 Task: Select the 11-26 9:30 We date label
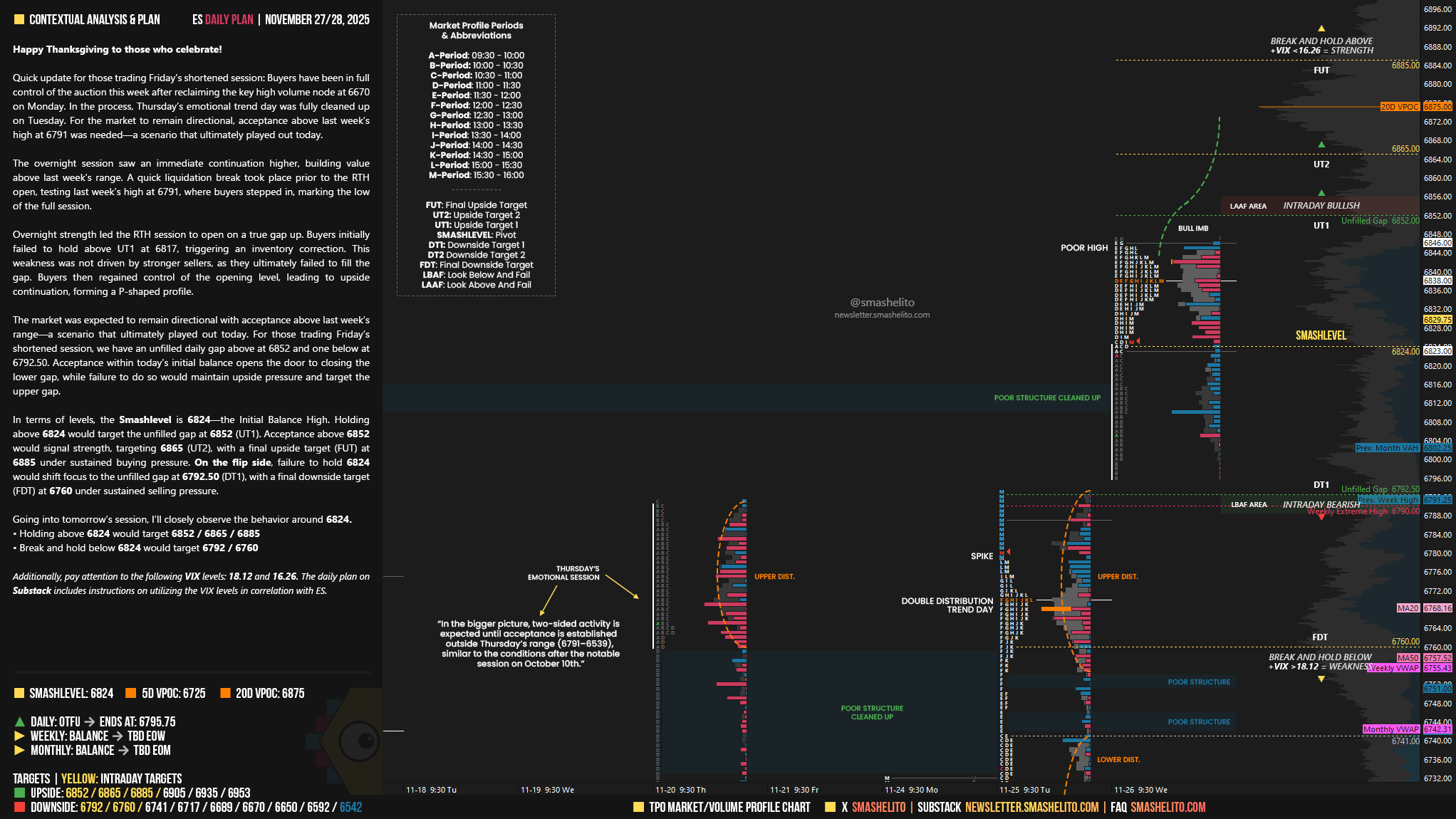tap(1140, 790)
